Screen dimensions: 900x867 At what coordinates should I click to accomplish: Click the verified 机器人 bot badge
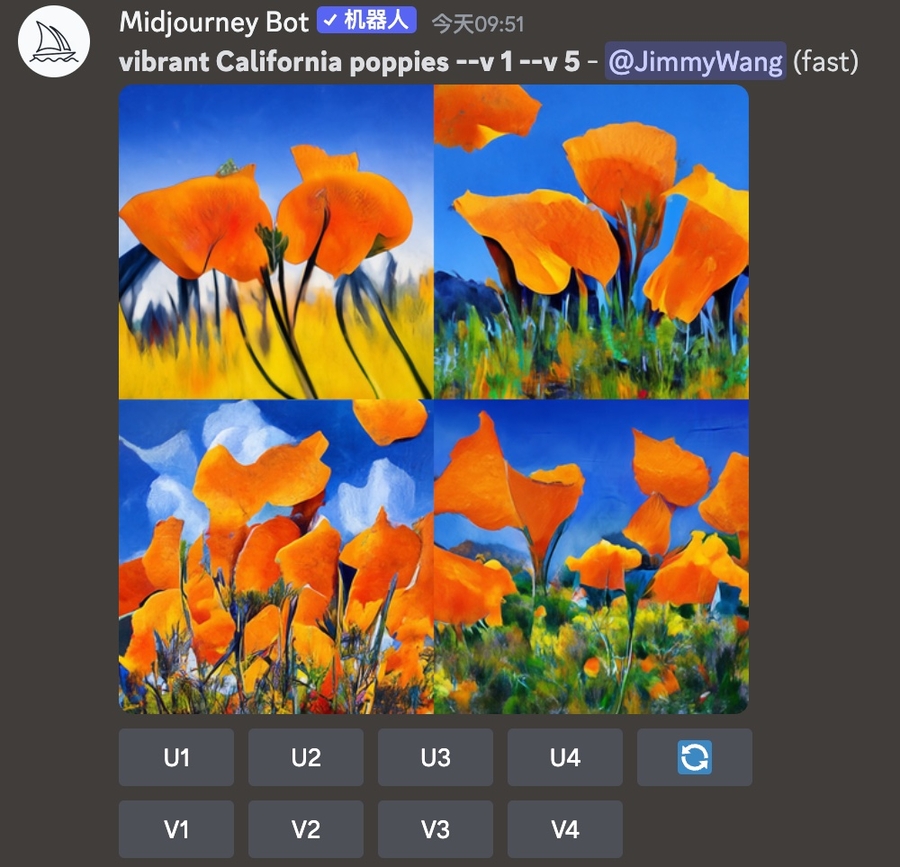(367, 21)
